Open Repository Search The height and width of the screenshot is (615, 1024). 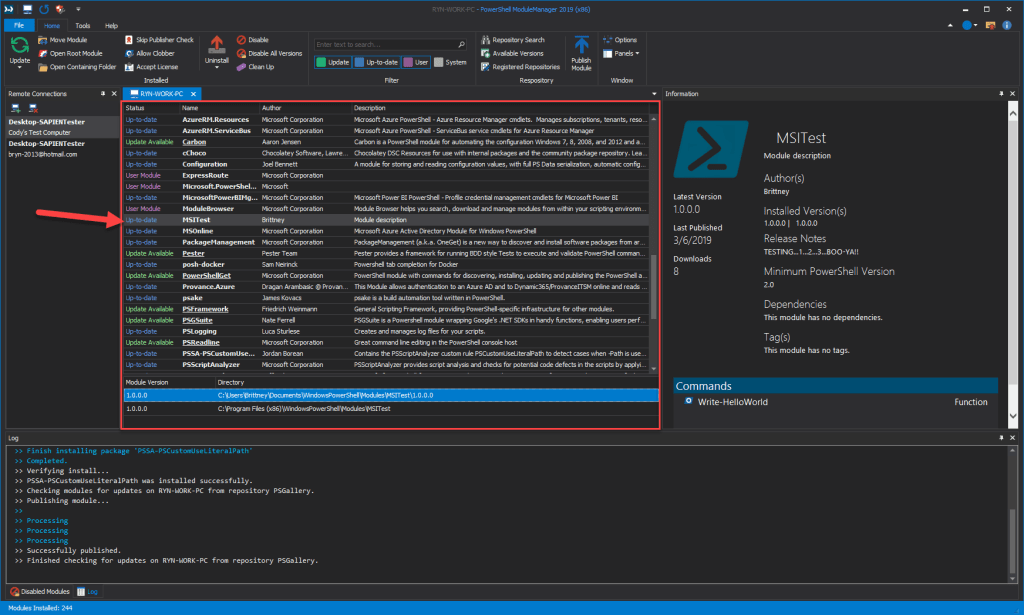[513, 40]
